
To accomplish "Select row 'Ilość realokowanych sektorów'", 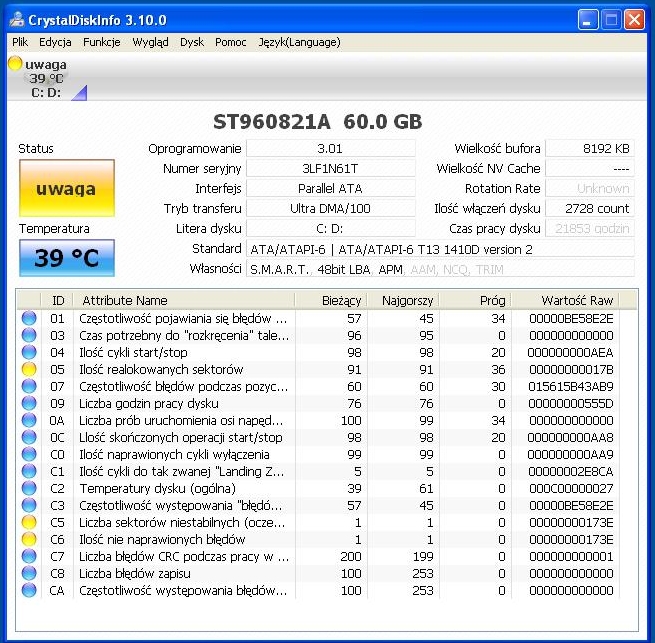I will (318, 369).
